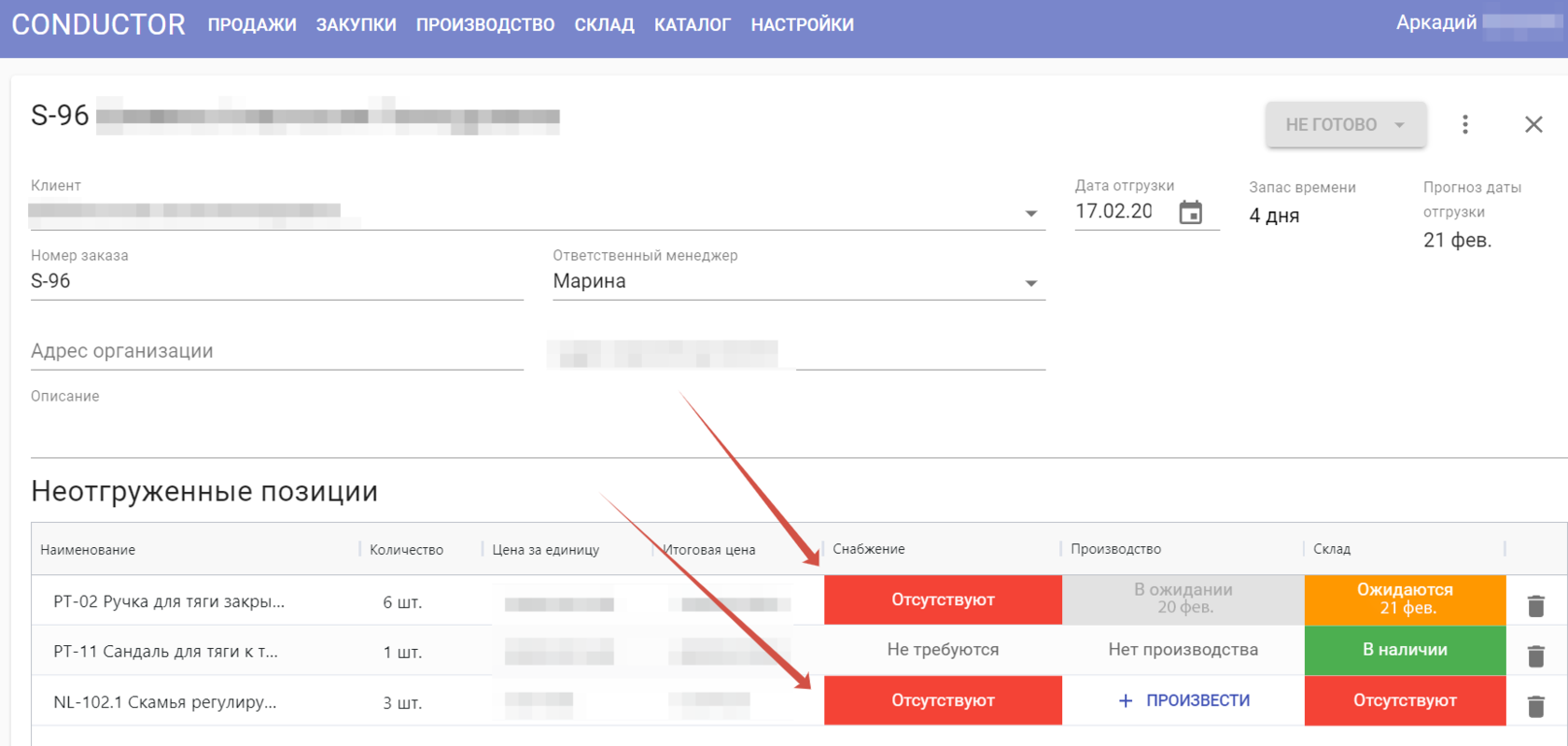Click the 3 шт. quantity cell
The width and height of the screenshot is (1568, 746).
(x=402, y=703)
